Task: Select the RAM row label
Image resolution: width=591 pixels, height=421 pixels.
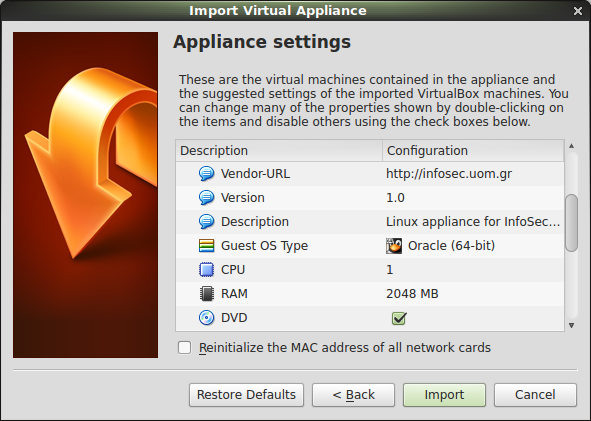Action: pos(234,294)
